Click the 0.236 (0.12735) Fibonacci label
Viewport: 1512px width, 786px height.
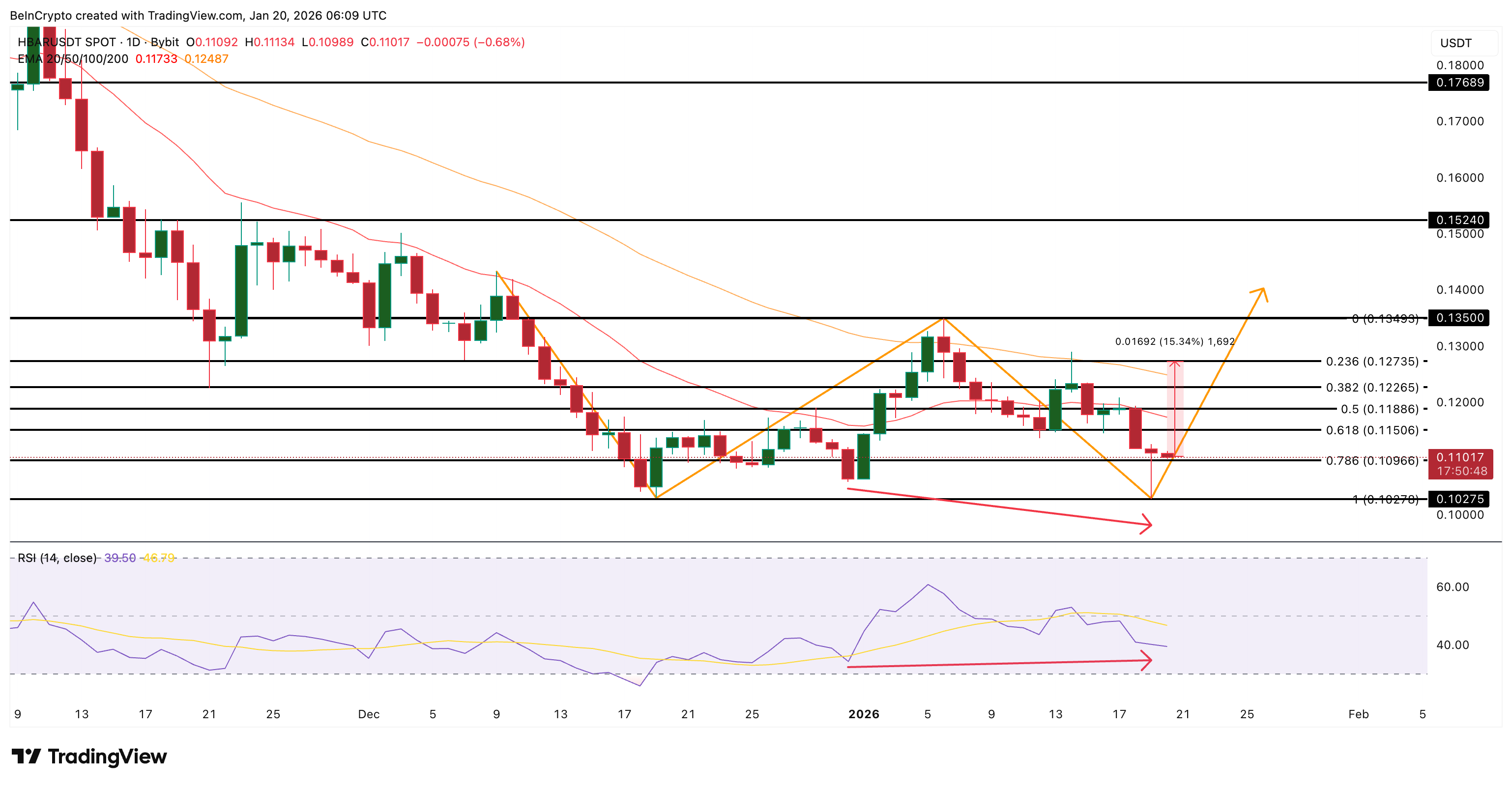[1372, 362]
